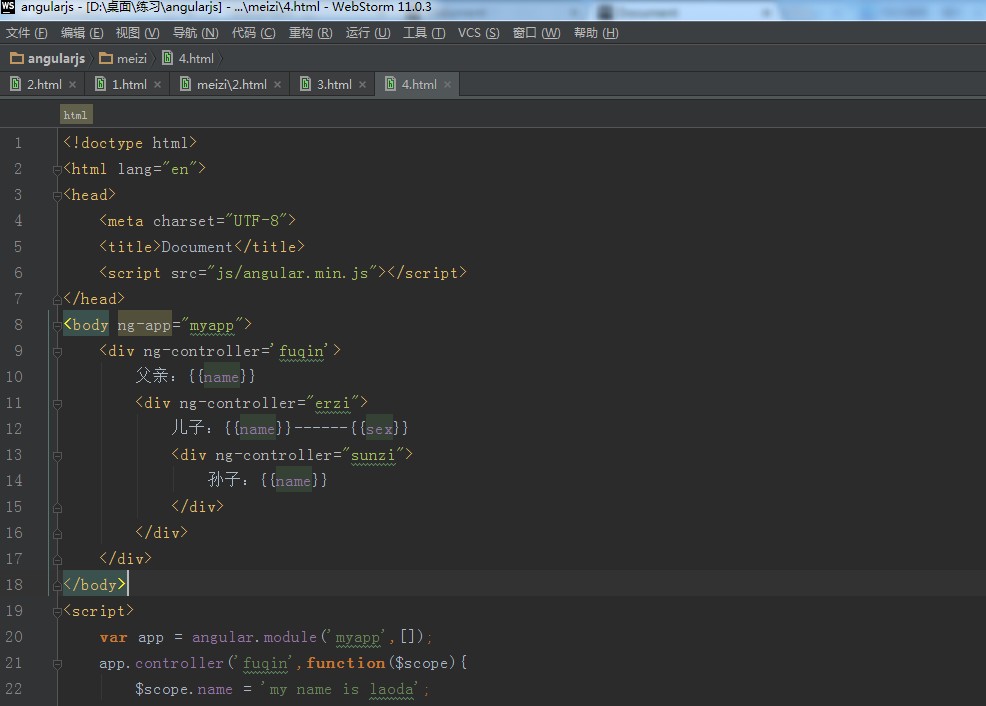Switch to the 3.html editor tab
Image resolution: width=986 pixels, height=706 pixels.
coord(334,84)
